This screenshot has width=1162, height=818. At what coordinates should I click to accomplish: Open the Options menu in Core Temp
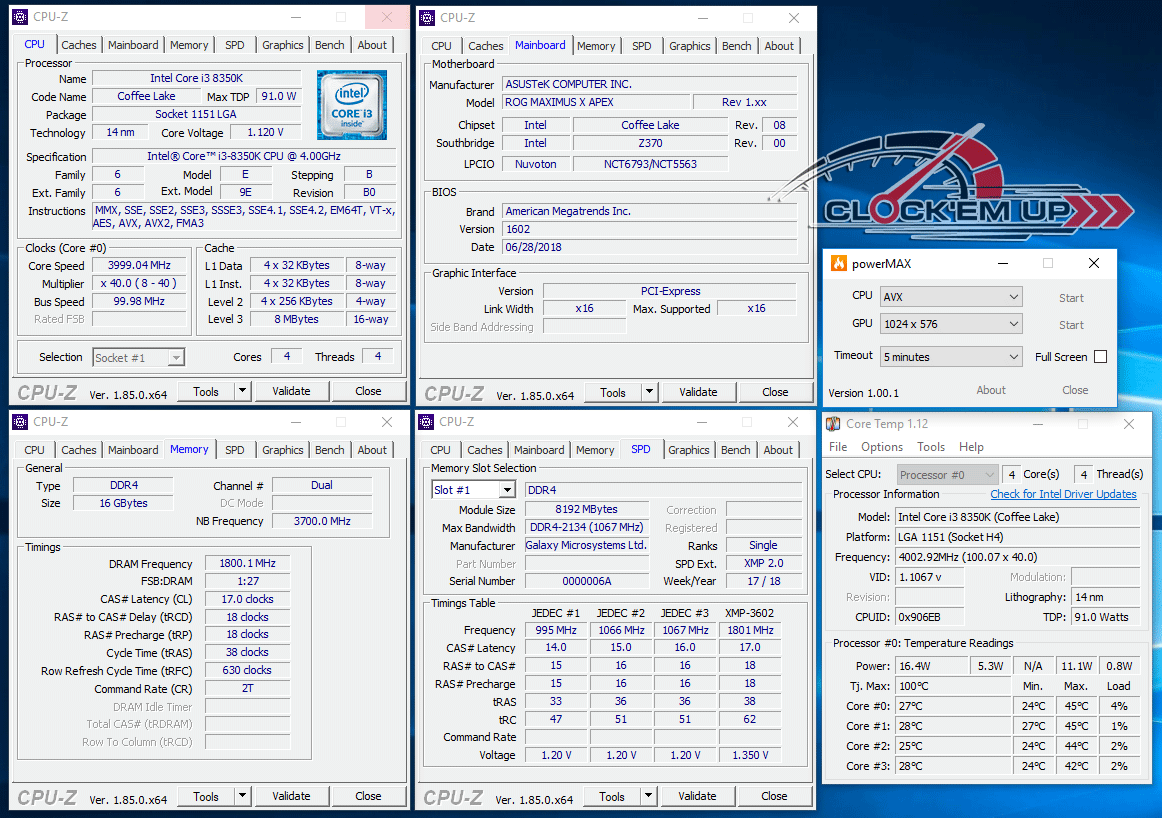tap(882, 447)
